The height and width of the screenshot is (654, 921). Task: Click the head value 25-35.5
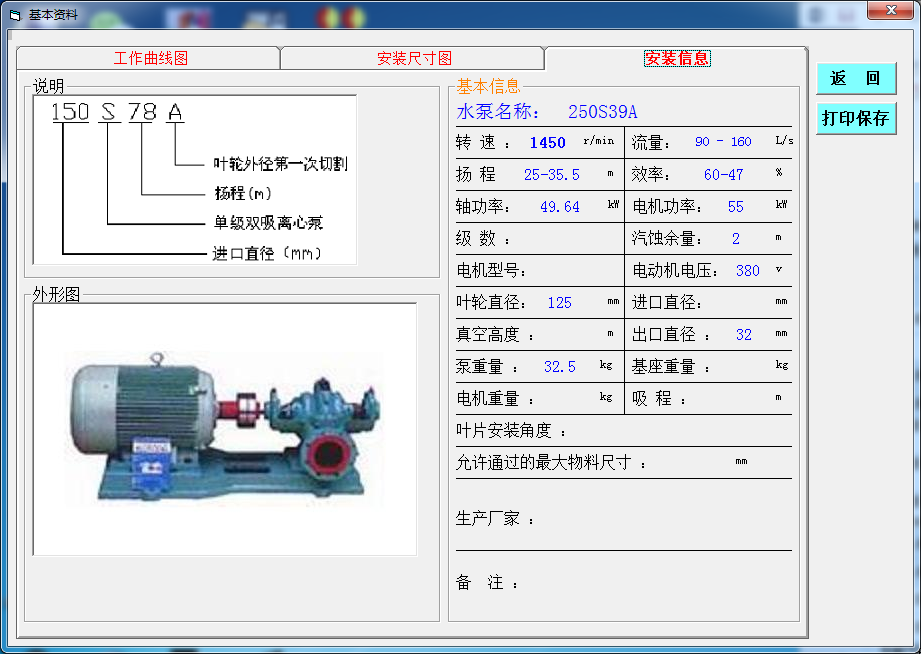(x=552, y=175)
